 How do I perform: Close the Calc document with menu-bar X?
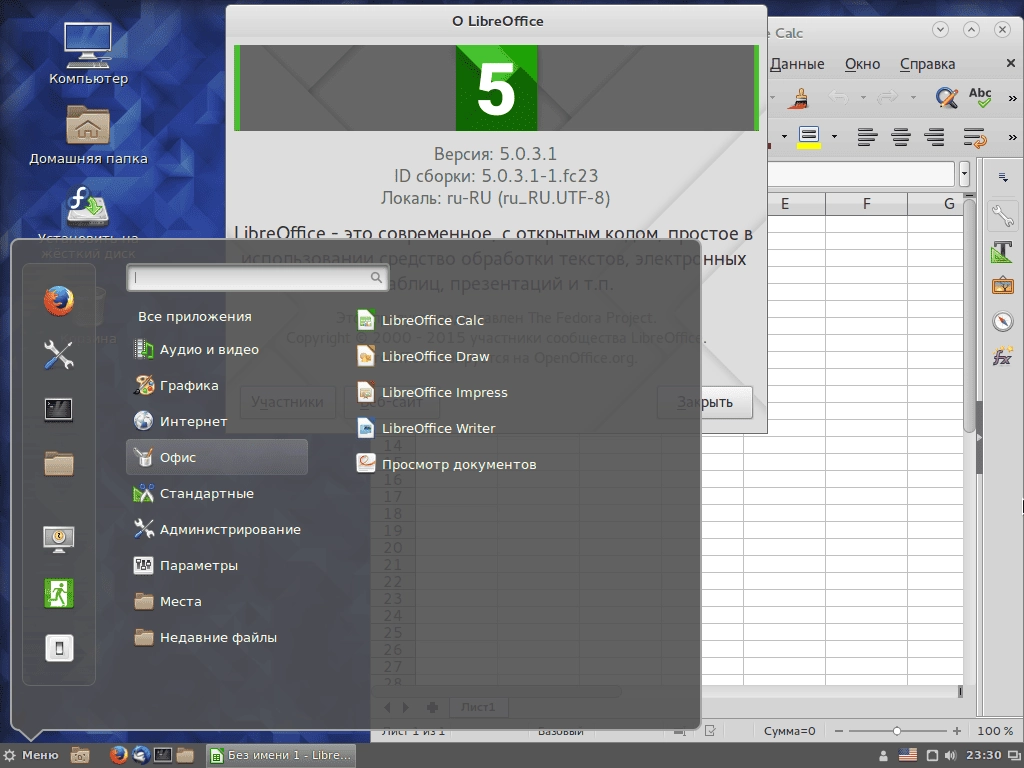pyautogui.click(x=1011, y=63)
